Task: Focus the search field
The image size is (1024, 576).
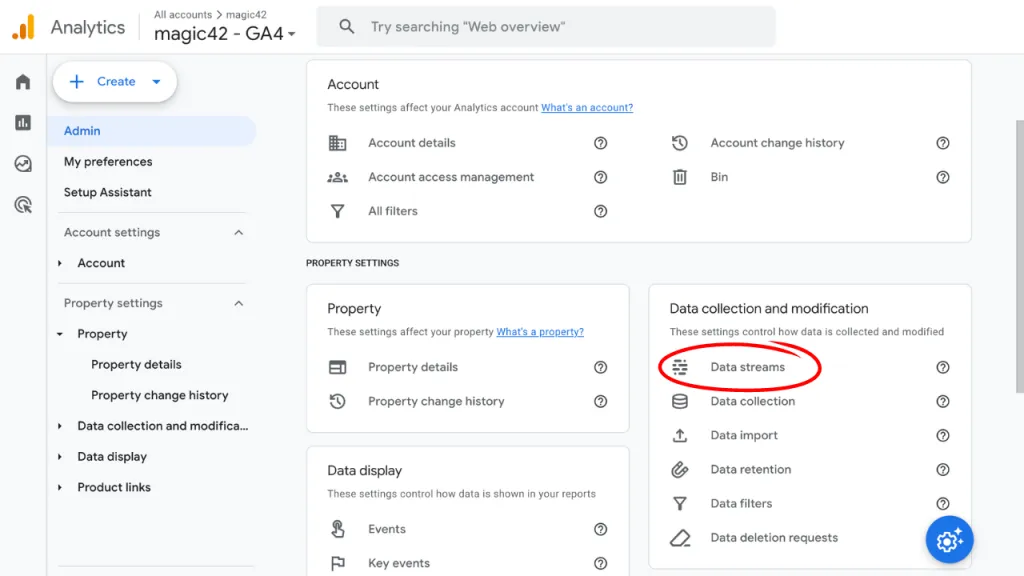Action: tap(546, 27)
